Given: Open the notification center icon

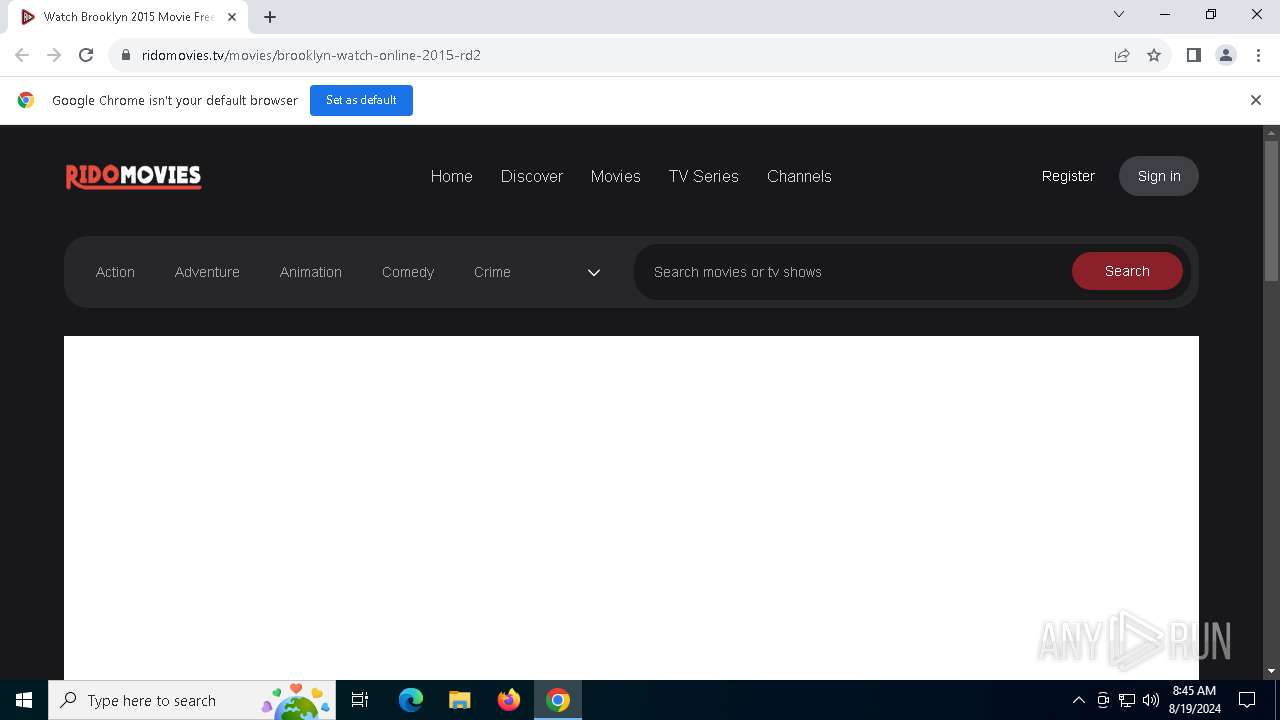Looking at the screenshot, I should (1248, 700).
